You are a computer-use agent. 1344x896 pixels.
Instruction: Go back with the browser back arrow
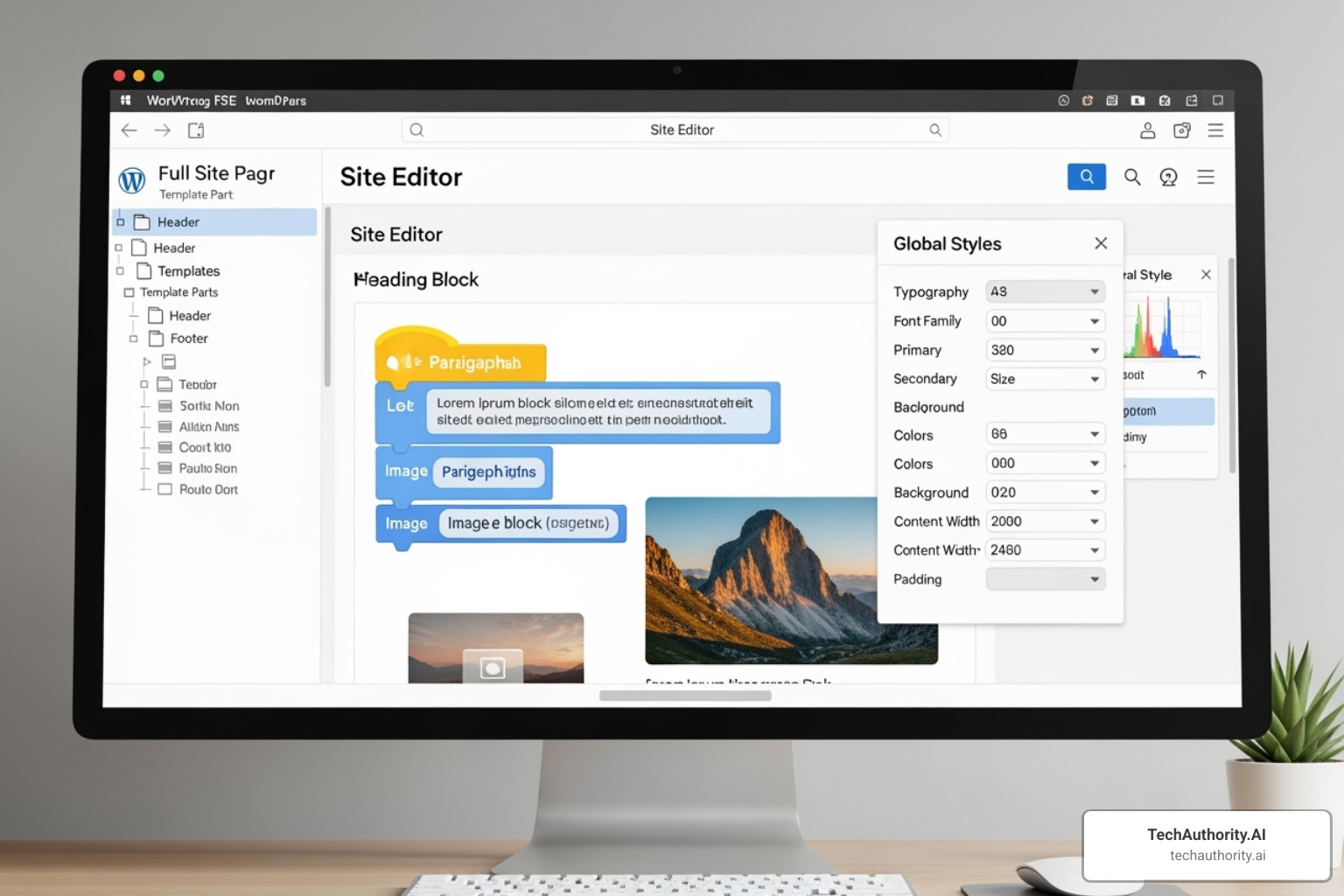click(129, 130)
